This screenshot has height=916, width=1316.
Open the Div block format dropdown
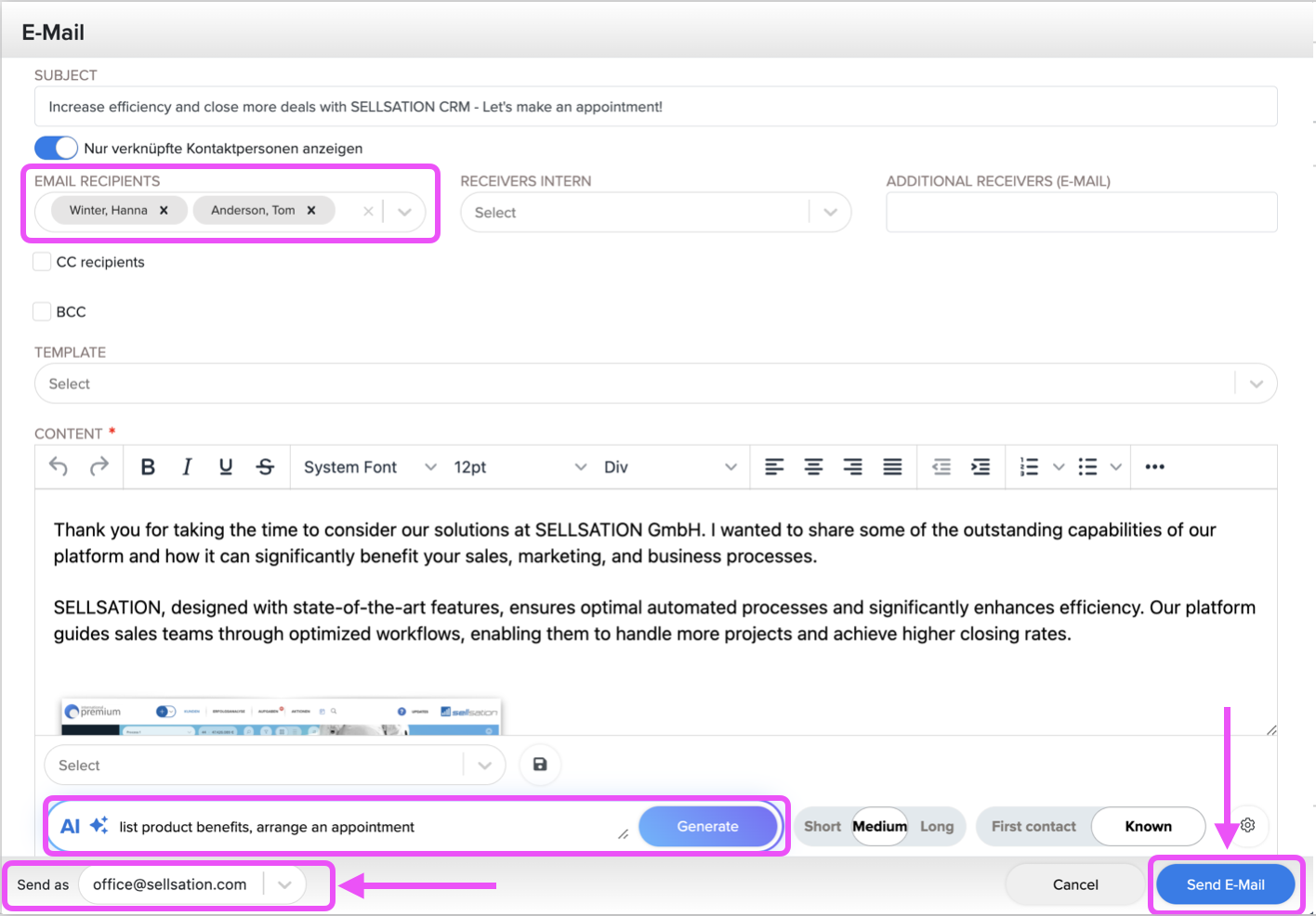point(670,466)
